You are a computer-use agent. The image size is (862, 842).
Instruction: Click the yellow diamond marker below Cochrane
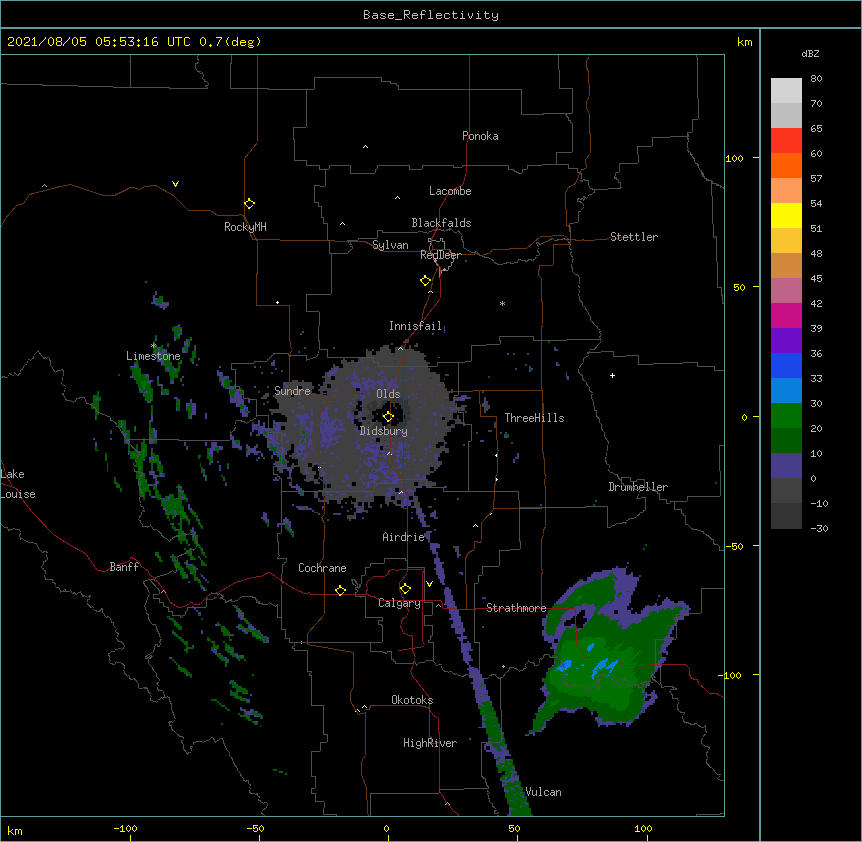click(x=340, y=590)
